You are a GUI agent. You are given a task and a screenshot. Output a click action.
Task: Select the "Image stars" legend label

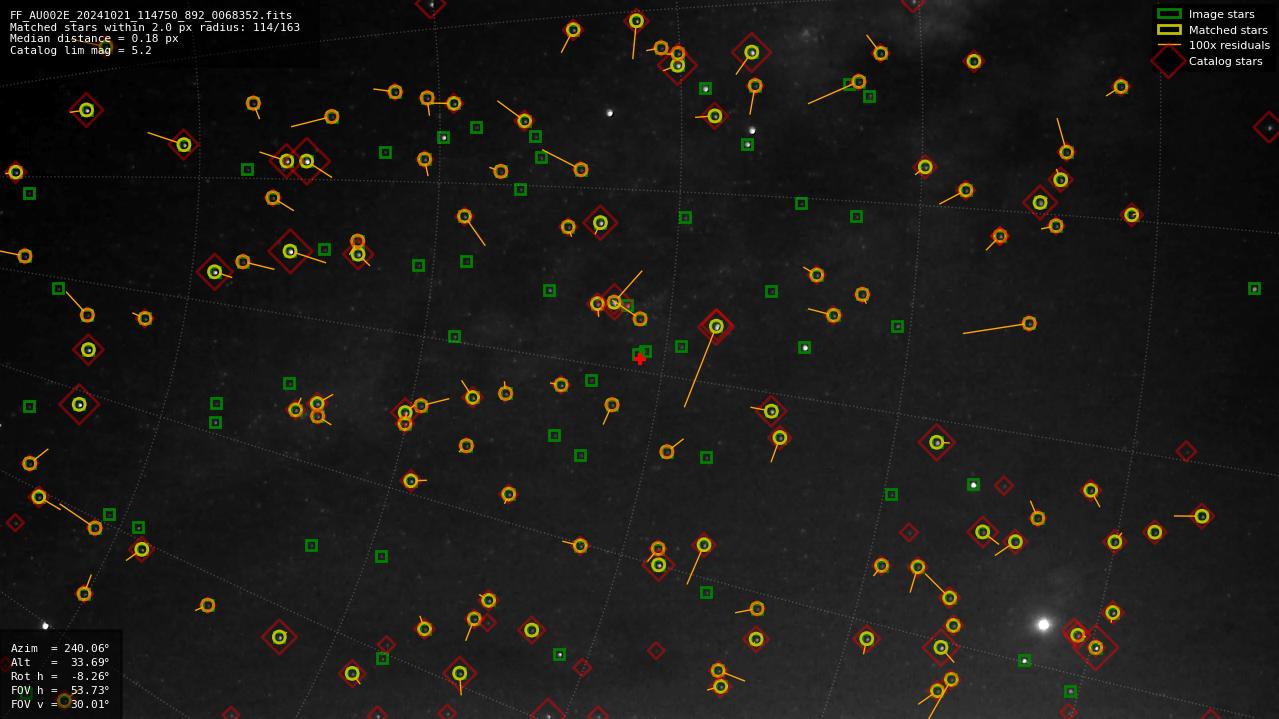pyautogui.click(x=1221, y=14)
